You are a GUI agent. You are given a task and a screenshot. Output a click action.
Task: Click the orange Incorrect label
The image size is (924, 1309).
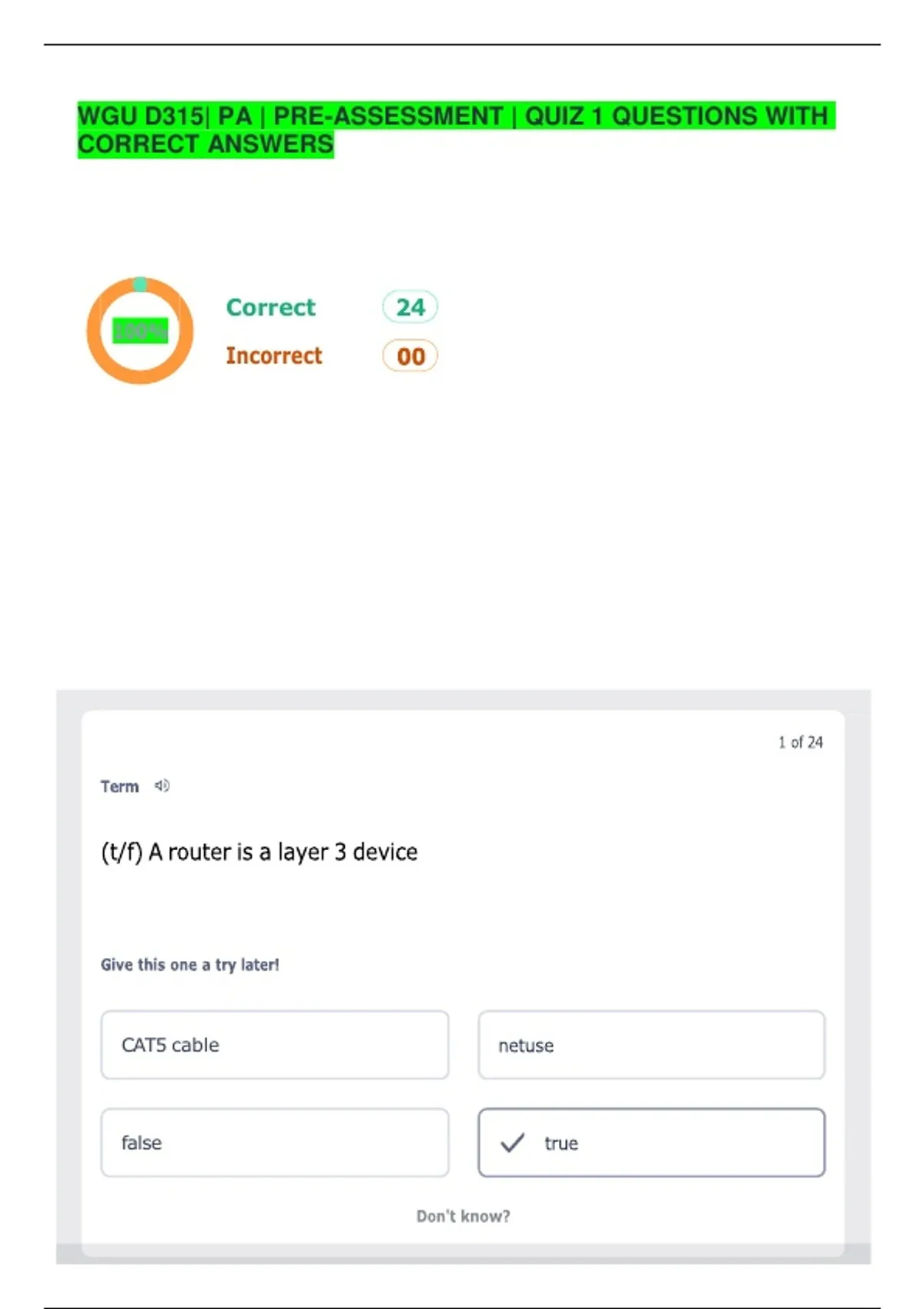(x=273, y=356)
